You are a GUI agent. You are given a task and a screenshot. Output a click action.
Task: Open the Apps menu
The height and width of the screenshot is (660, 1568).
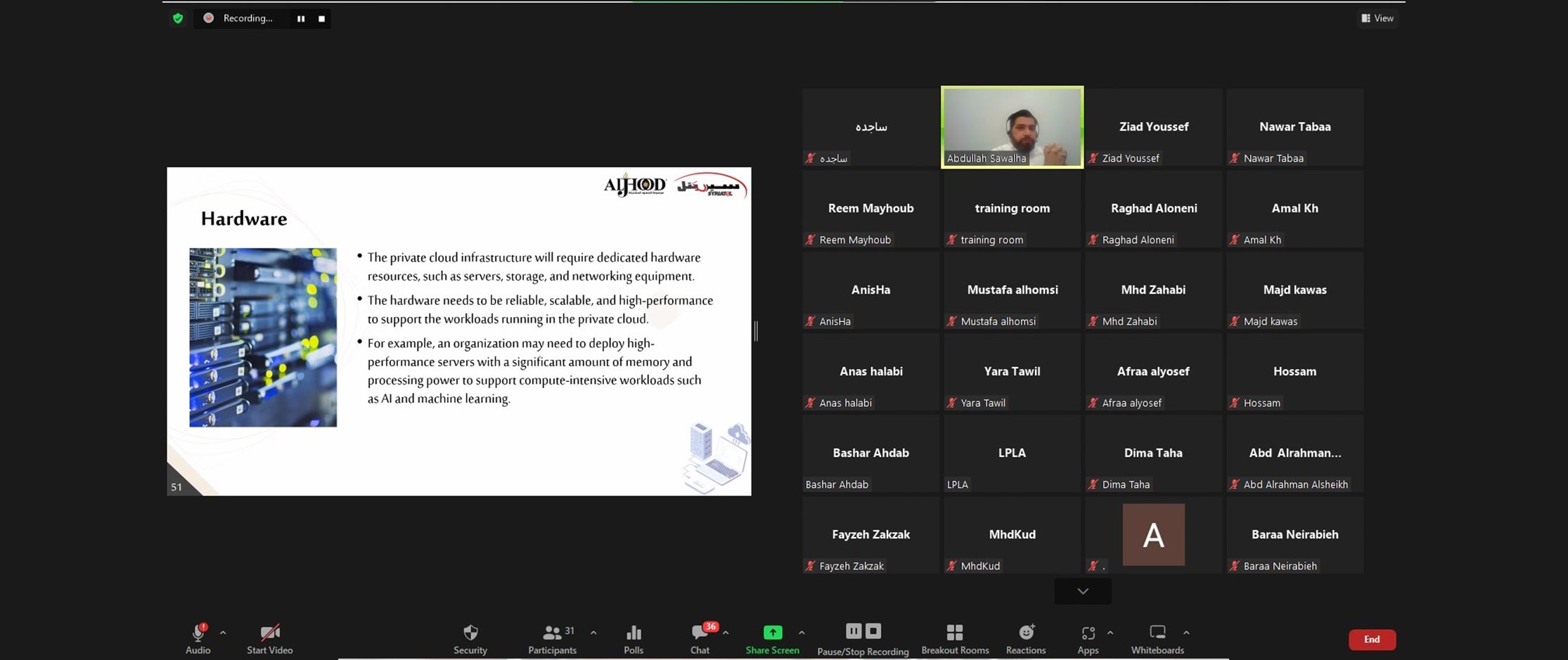click(1088, 638)
